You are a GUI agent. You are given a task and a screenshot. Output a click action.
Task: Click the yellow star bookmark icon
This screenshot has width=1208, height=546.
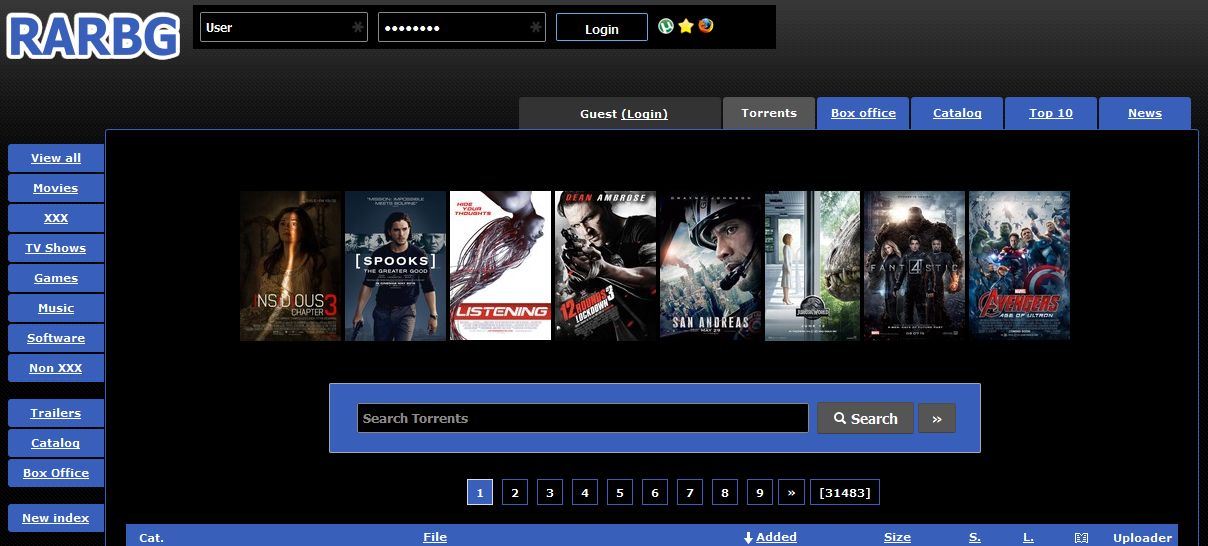coord(686,27)
